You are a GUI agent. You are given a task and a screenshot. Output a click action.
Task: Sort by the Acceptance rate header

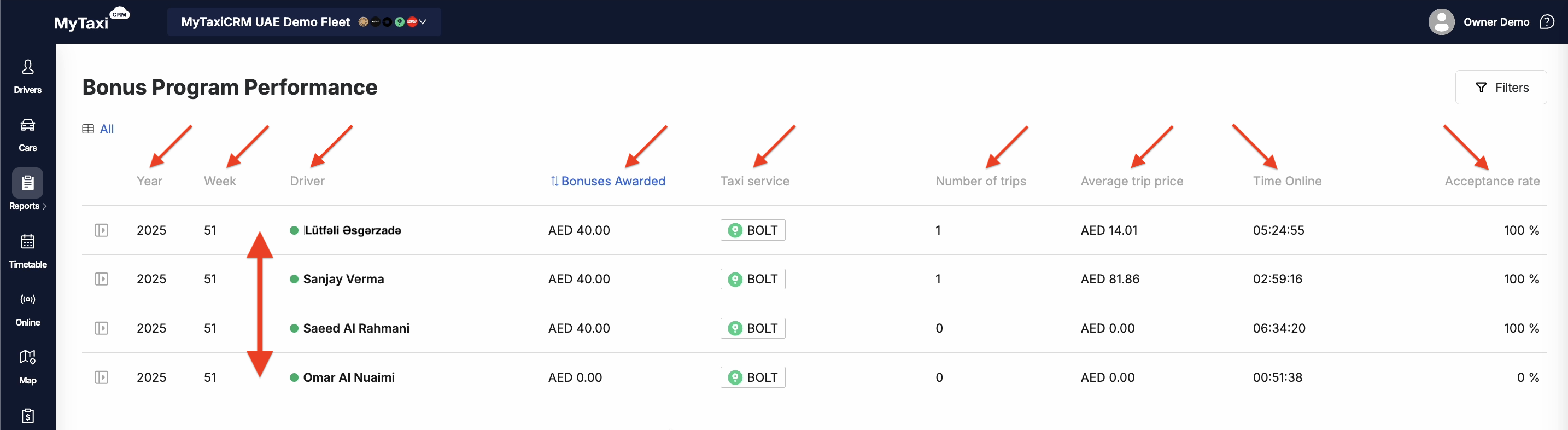[x=1492, y=181]
